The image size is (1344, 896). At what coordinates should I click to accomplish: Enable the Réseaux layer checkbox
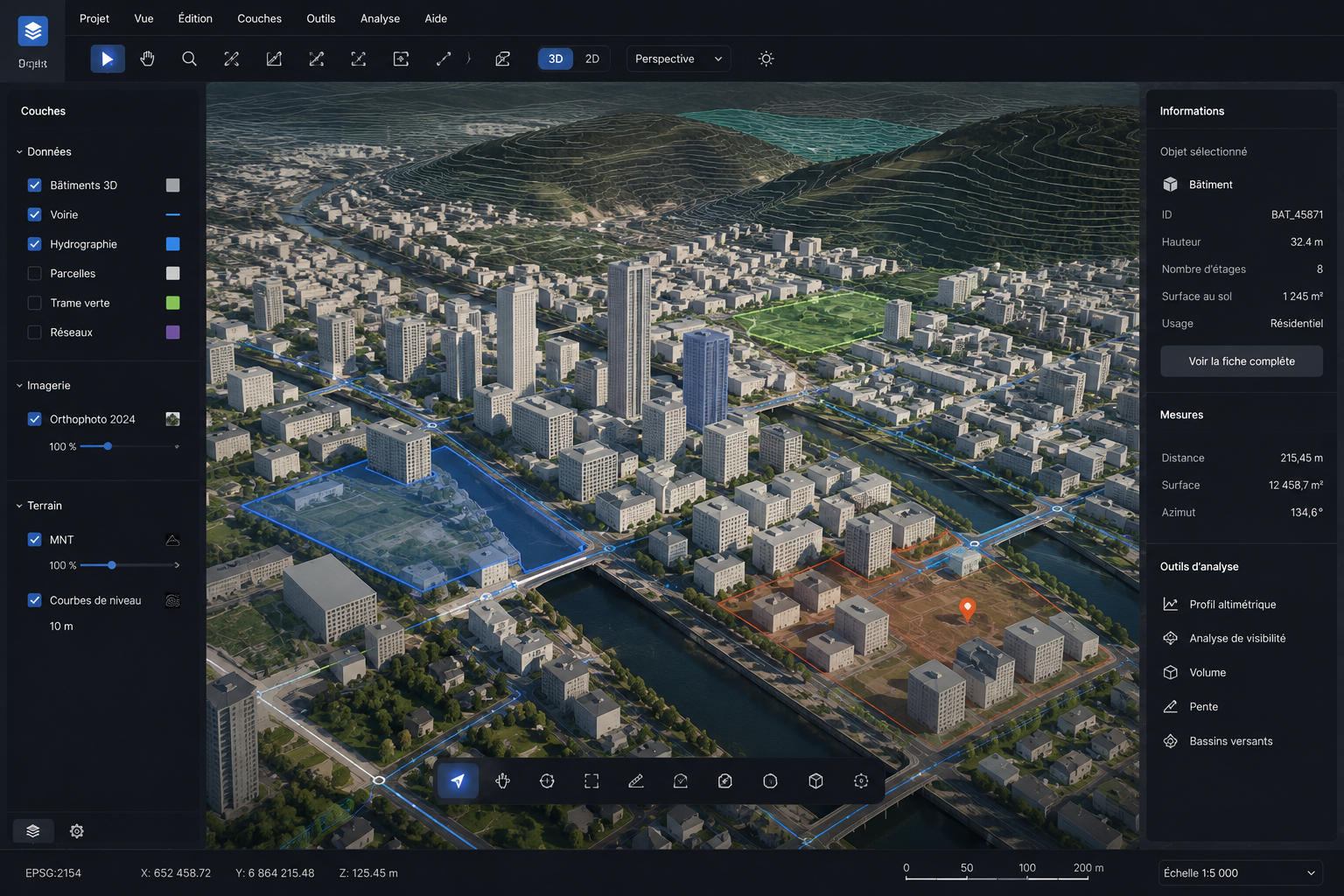pyautogui.click(x=35, y=332)
